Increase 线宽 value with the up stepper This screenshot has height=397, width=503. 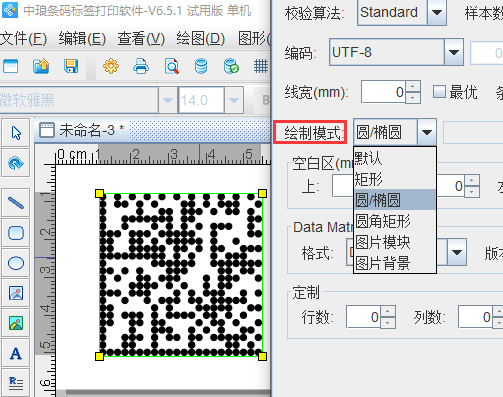pyautogui.click(x=413, y=86)
